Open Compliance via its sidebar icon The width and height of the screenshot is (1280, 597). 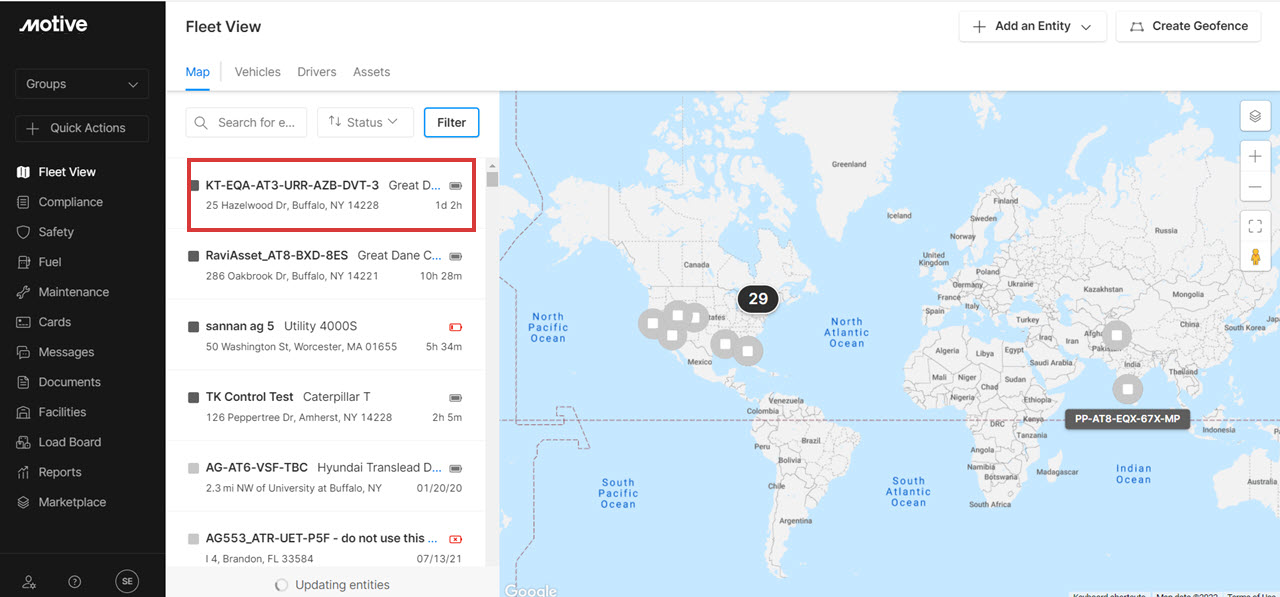[x=24, y=202]
